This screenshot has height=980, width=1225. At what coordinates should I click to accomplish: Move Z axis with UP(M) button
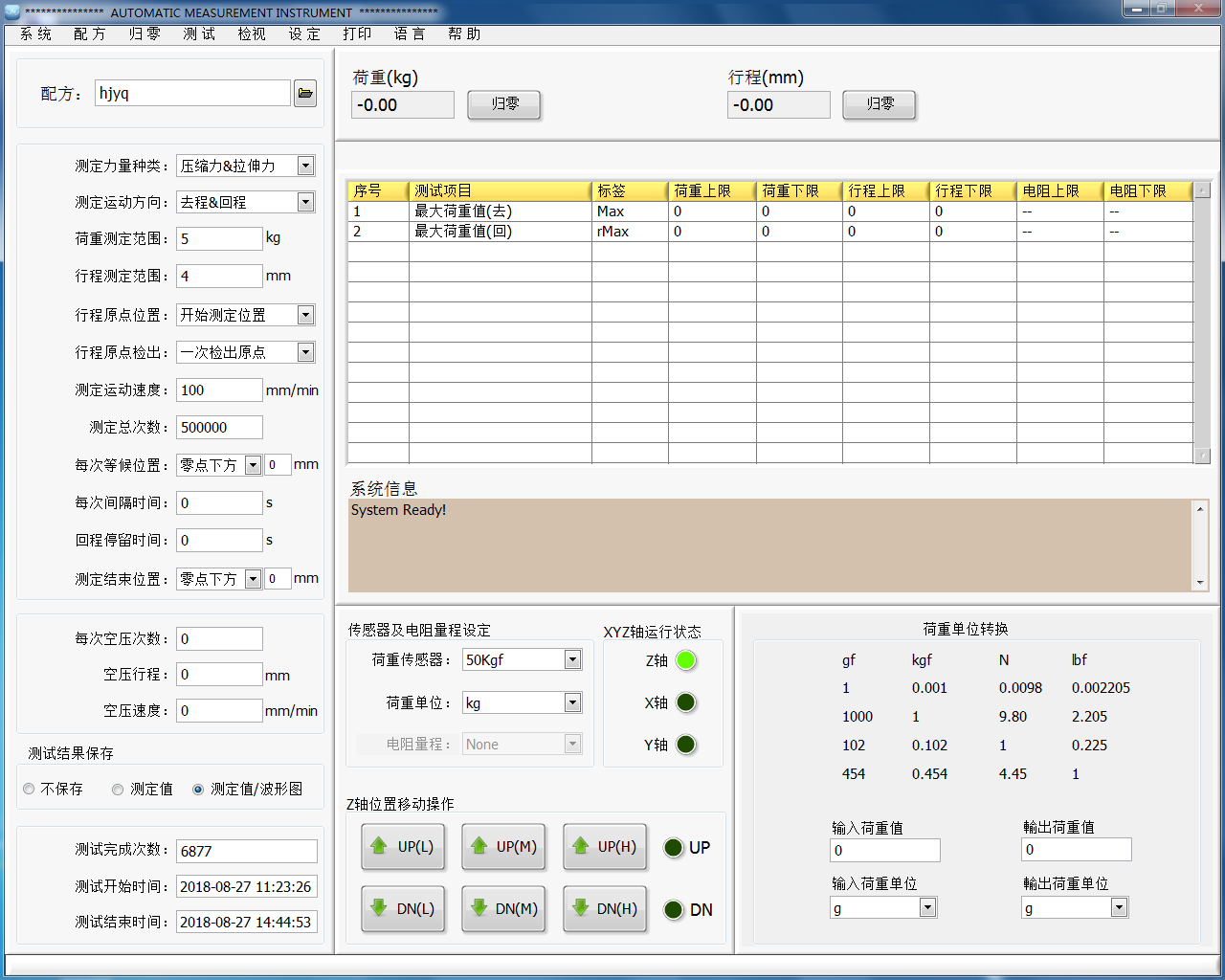pyautogui.click(x=503, y=846)
